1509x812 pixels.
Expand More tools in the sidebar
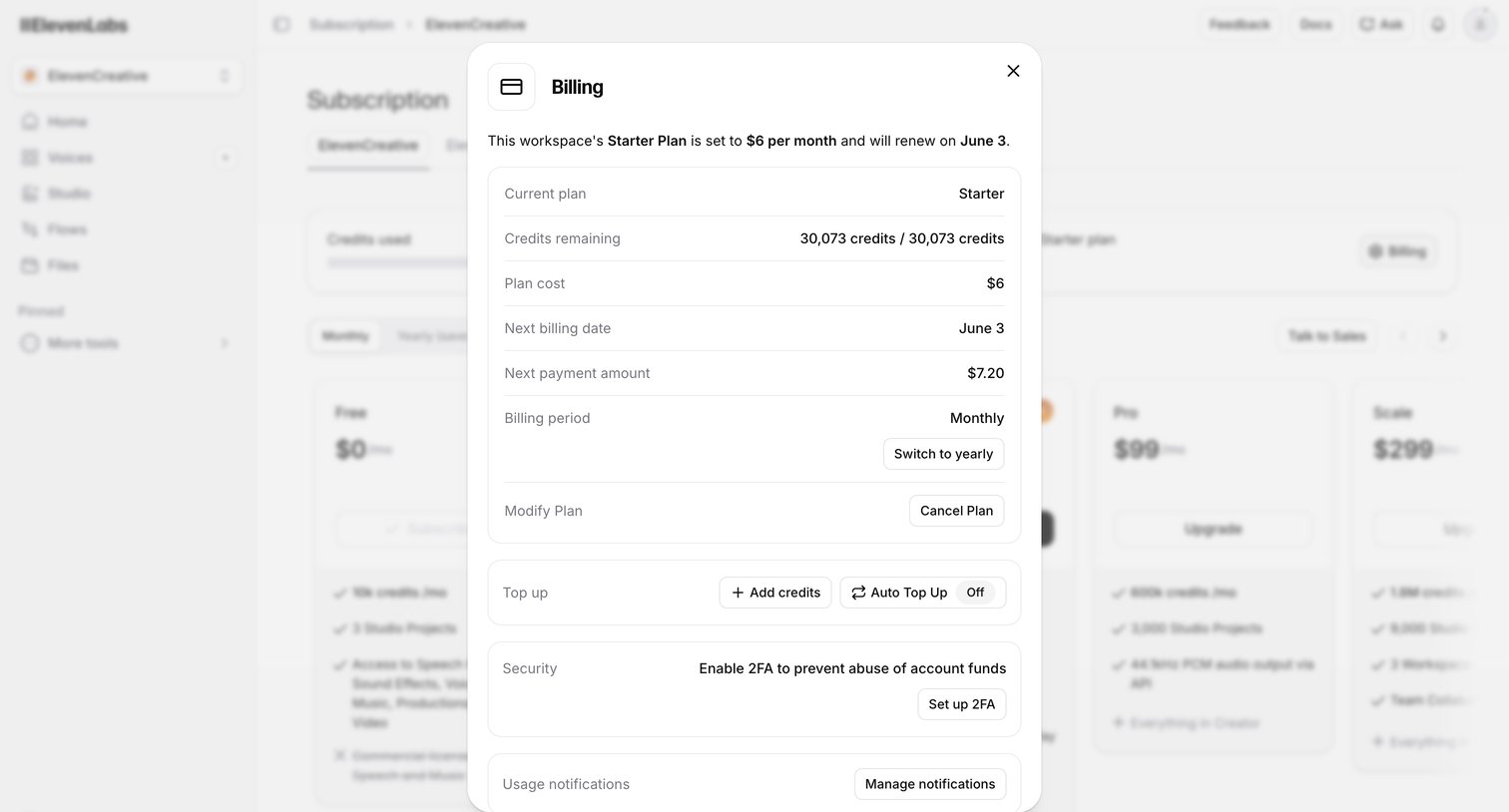coord(126,343)
